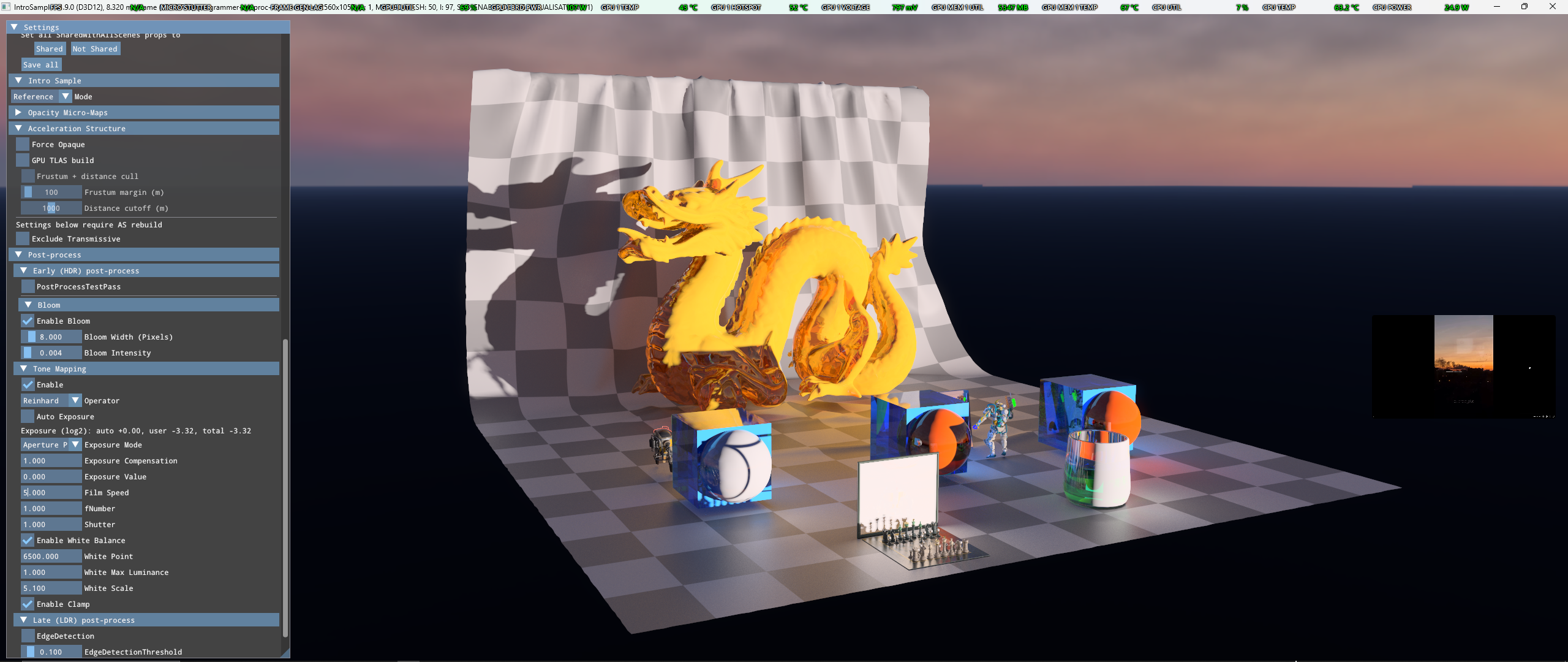Toggle the Force Opaque checkbox
1568x662 pixels.
23,144
